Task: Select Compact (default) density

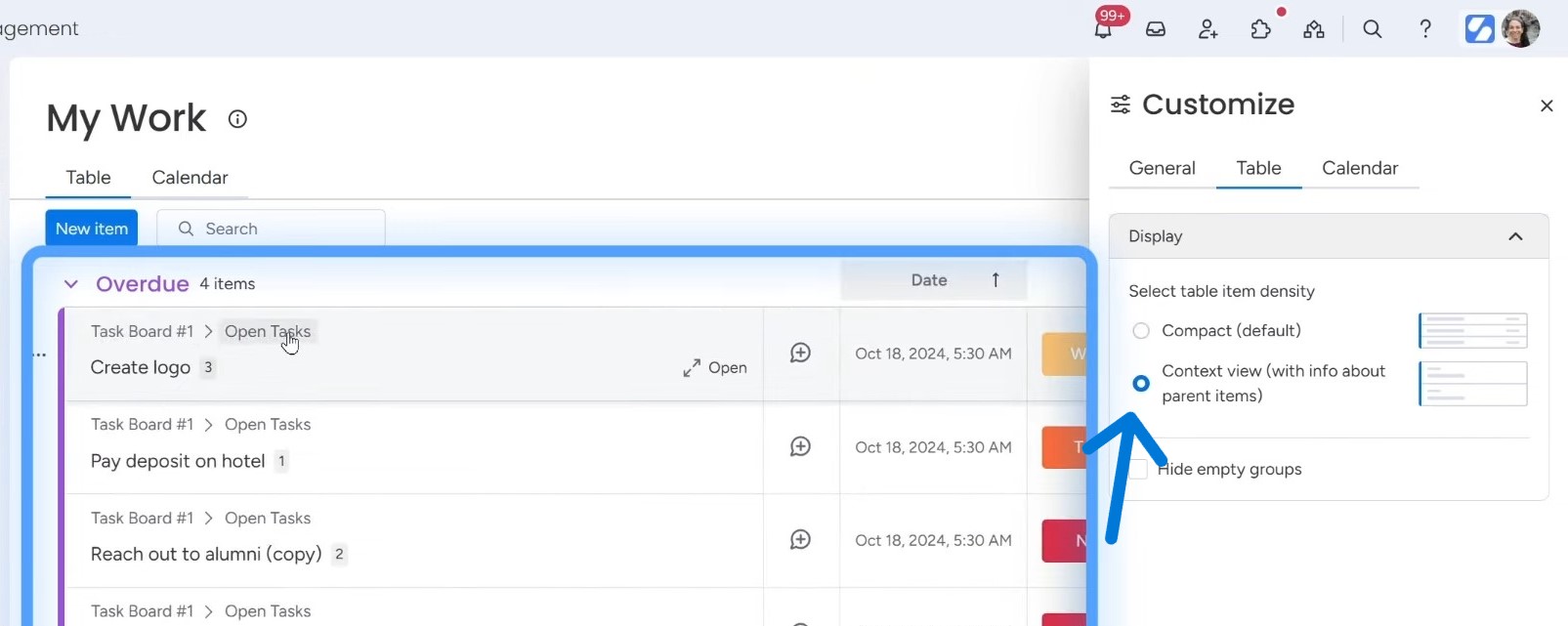Action: point(1141,331)
